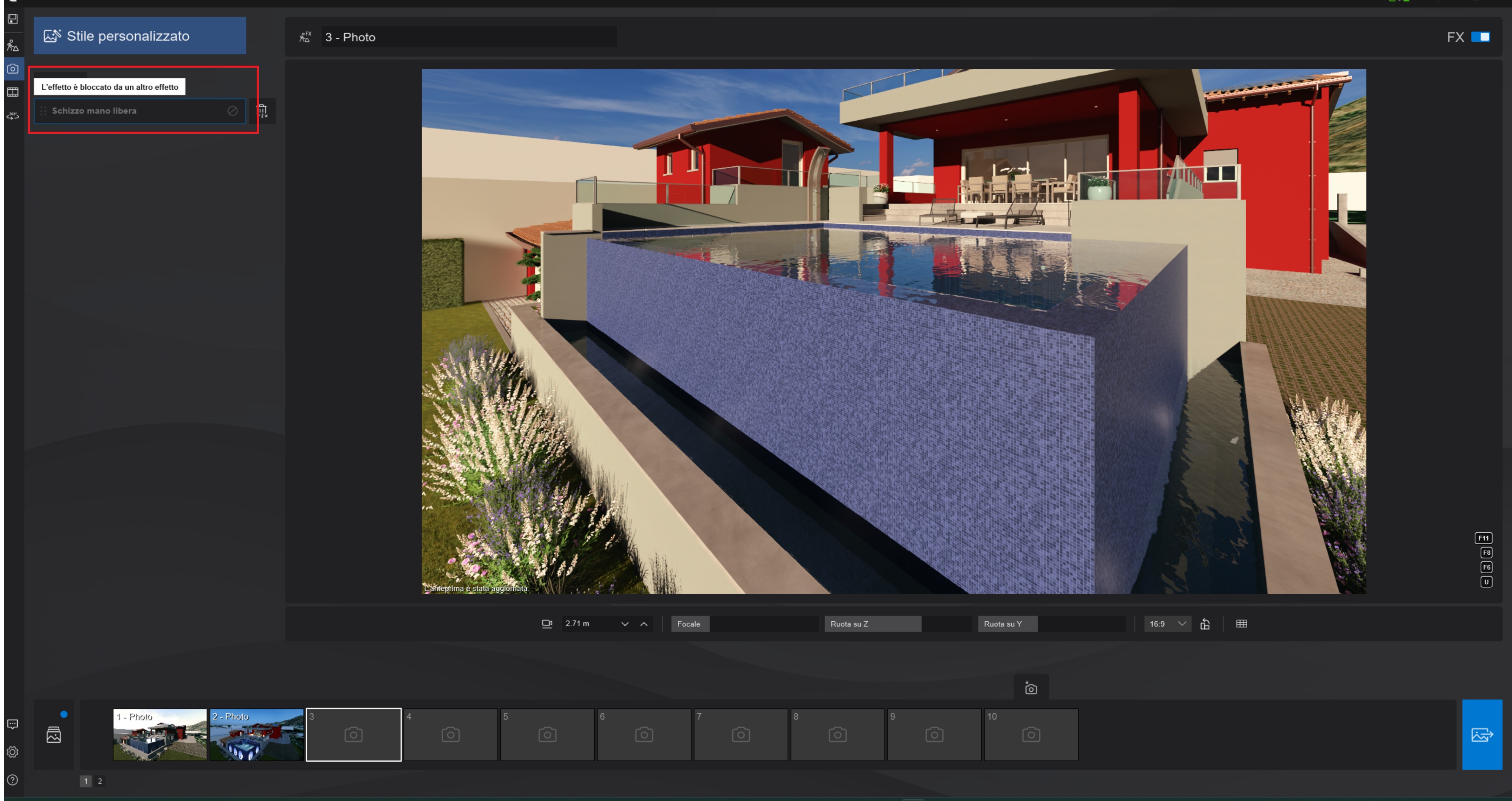
Task: Open the 16:9 aspect ratio dropdown
Action: tap(1167, 624)
